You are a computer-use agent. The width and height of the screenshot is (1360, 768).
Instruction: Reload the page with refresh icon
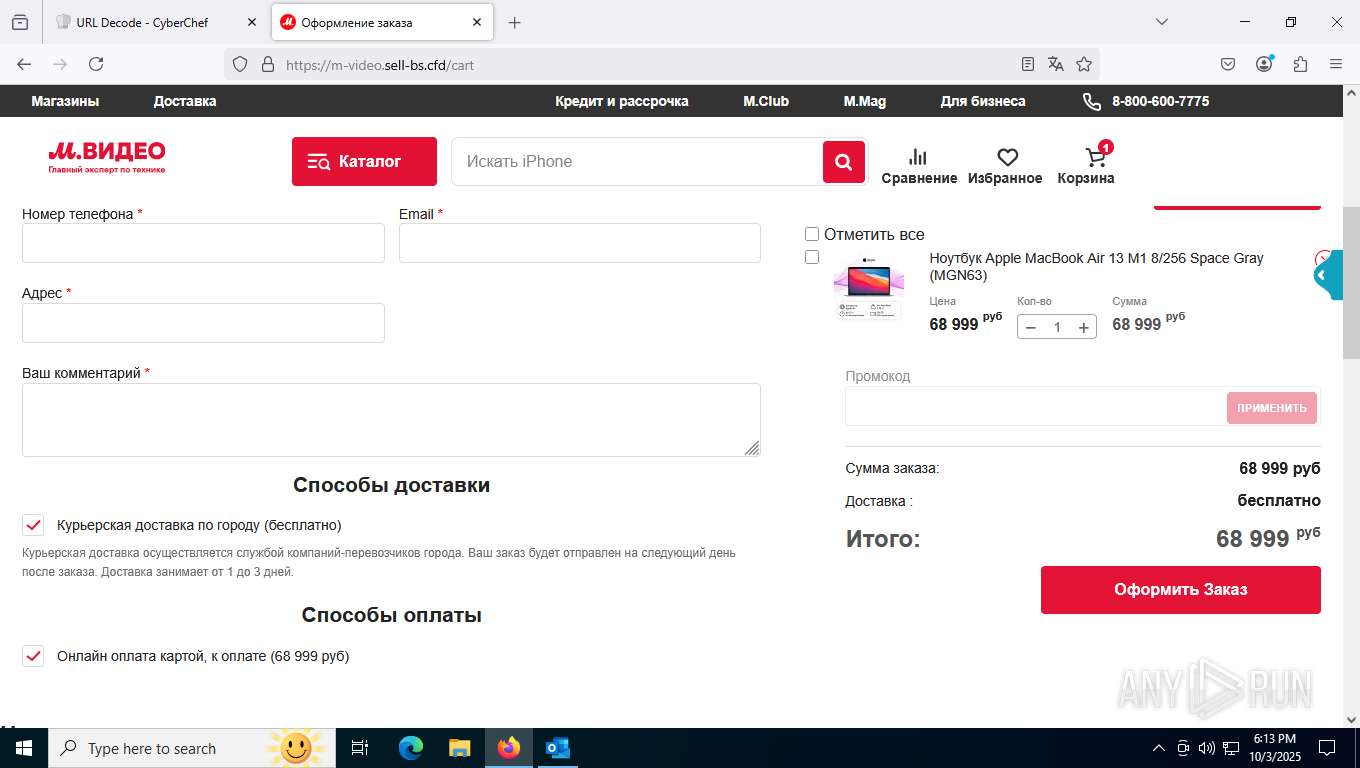point(96,64)
